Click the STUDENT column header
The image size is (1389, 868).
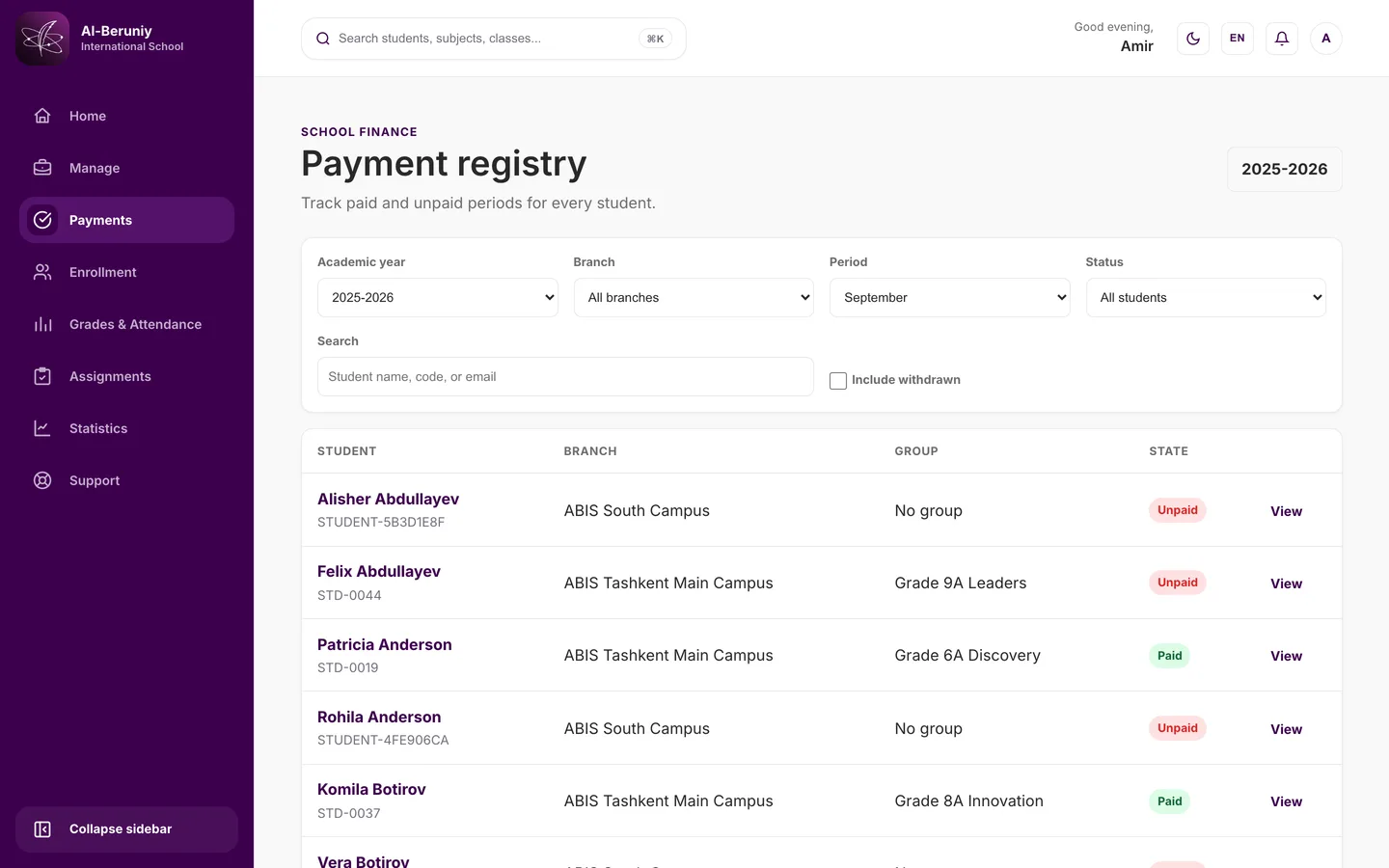click(347, 451)
